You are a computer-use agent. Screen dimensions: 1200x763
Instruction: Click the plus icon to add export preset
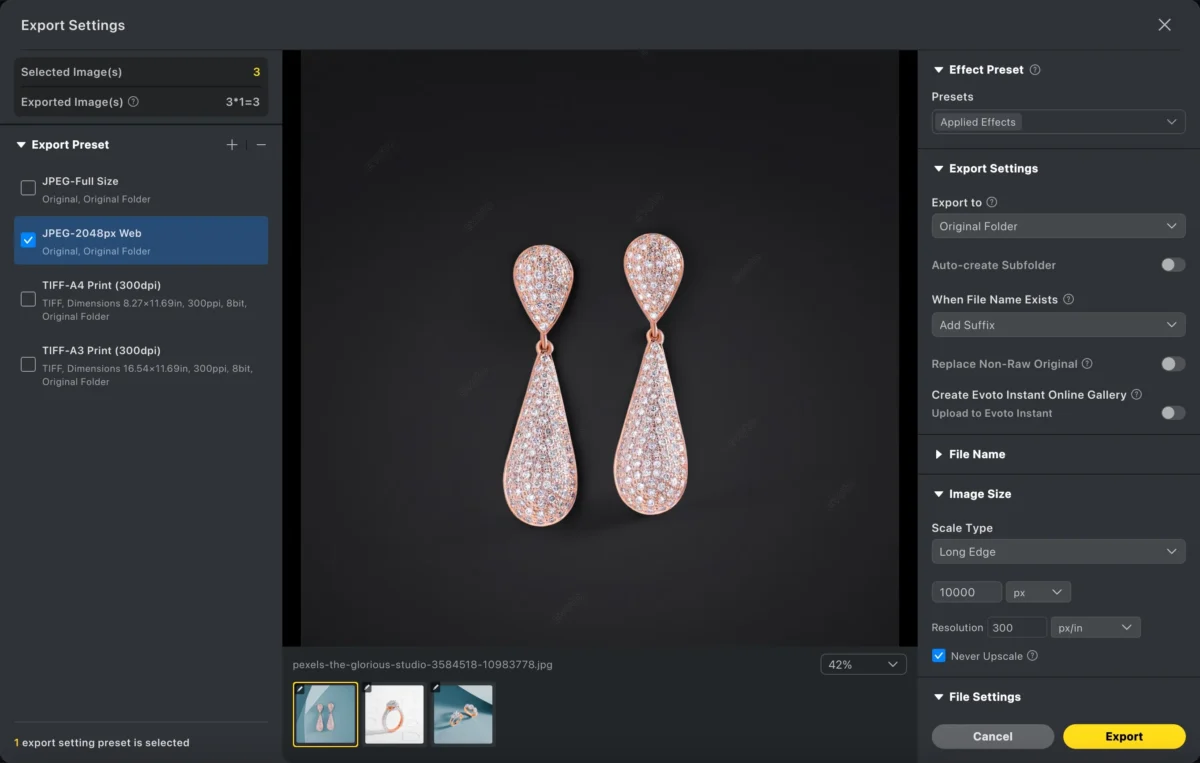[232, 145]
